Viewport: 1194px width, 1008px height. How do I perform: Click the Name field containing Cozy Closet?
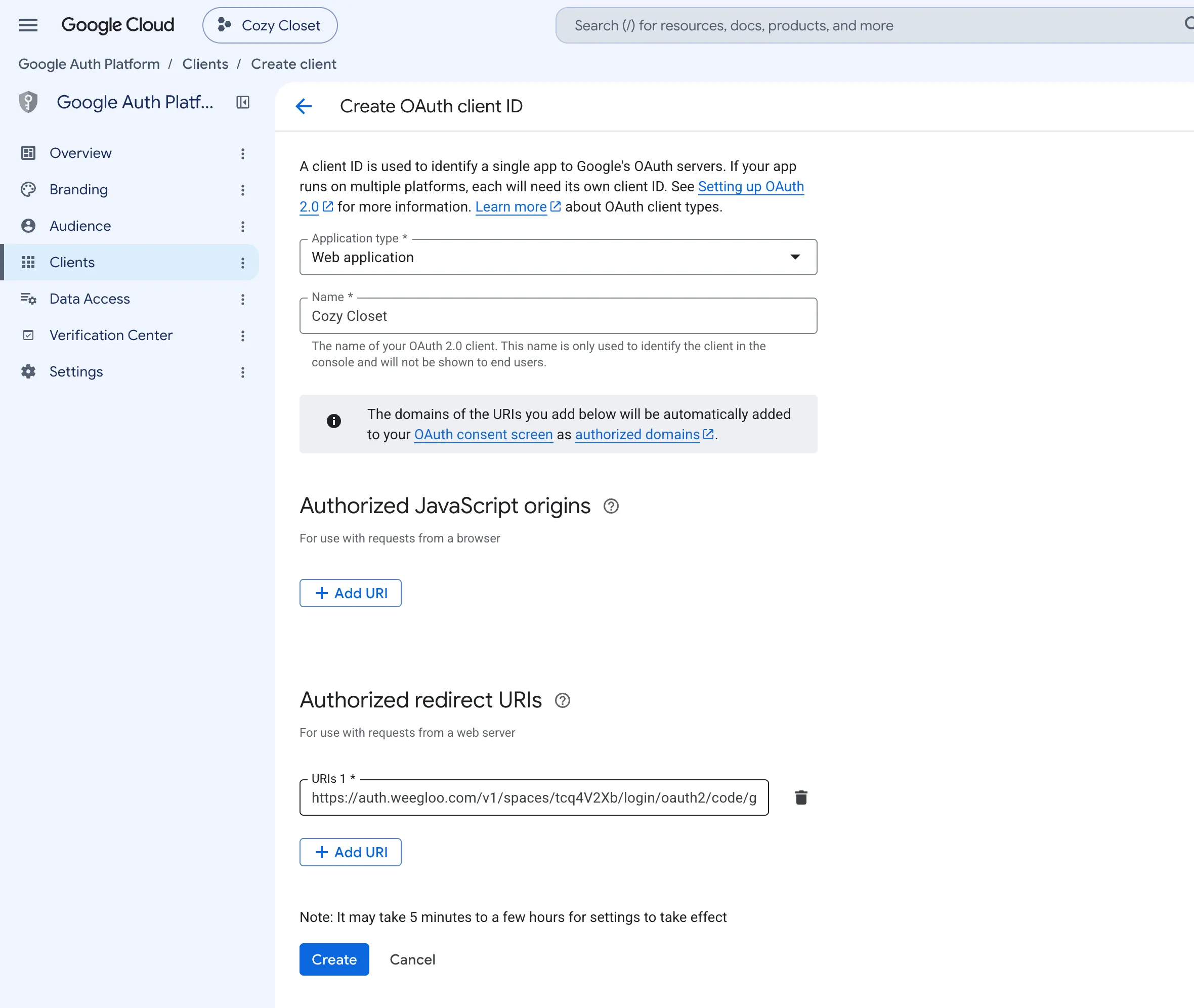point(558,316)
